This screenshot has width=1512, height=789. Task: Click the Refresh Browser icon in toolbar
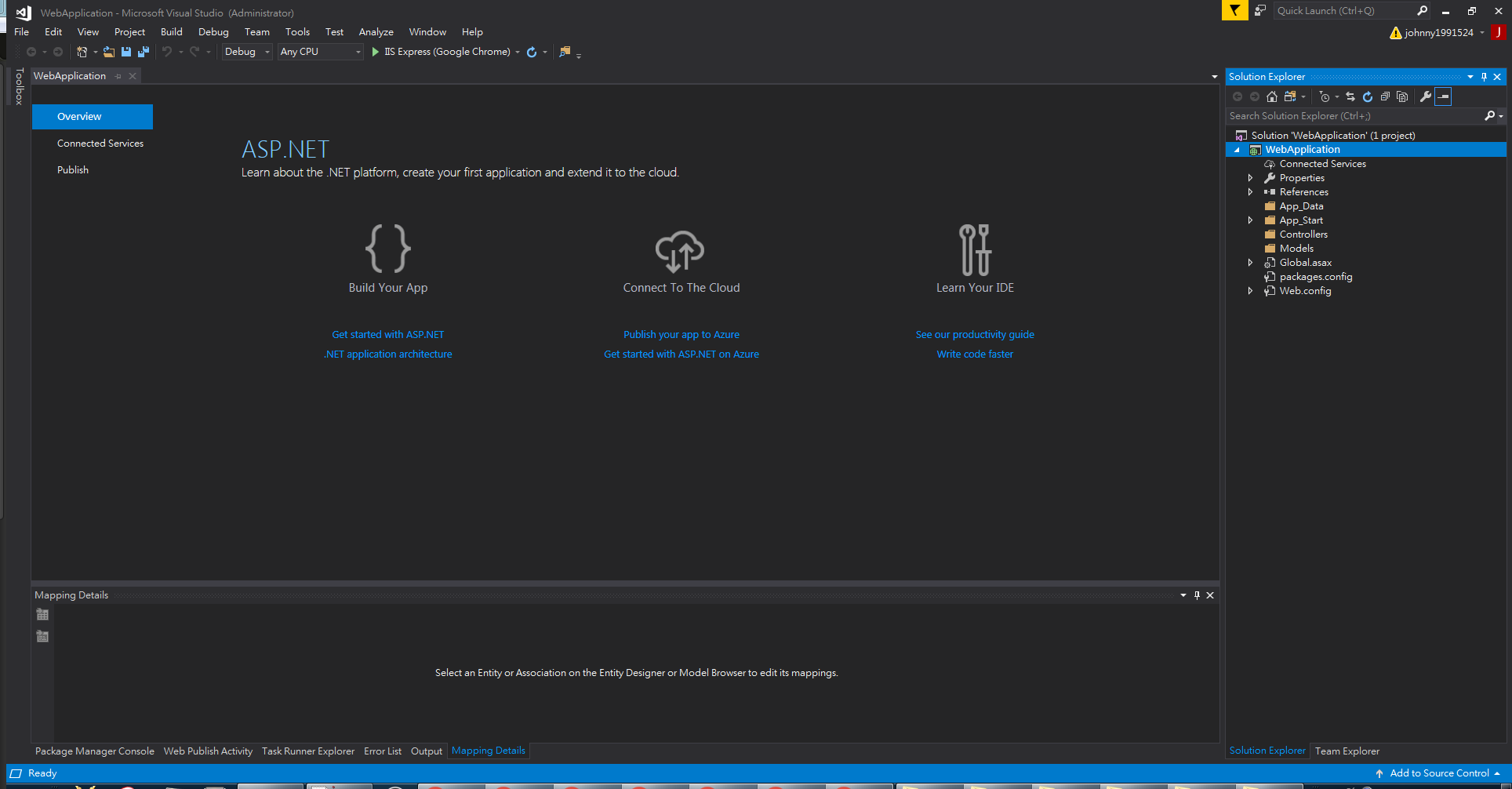532,52
